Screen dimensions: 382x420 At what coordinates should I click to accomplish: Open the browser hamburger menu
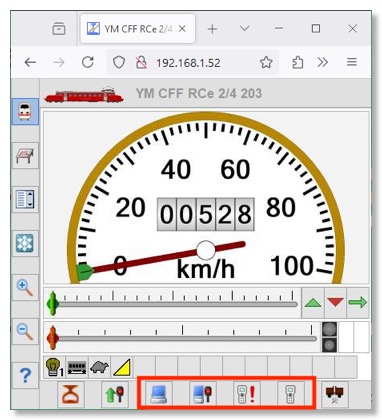coord(352,62)
